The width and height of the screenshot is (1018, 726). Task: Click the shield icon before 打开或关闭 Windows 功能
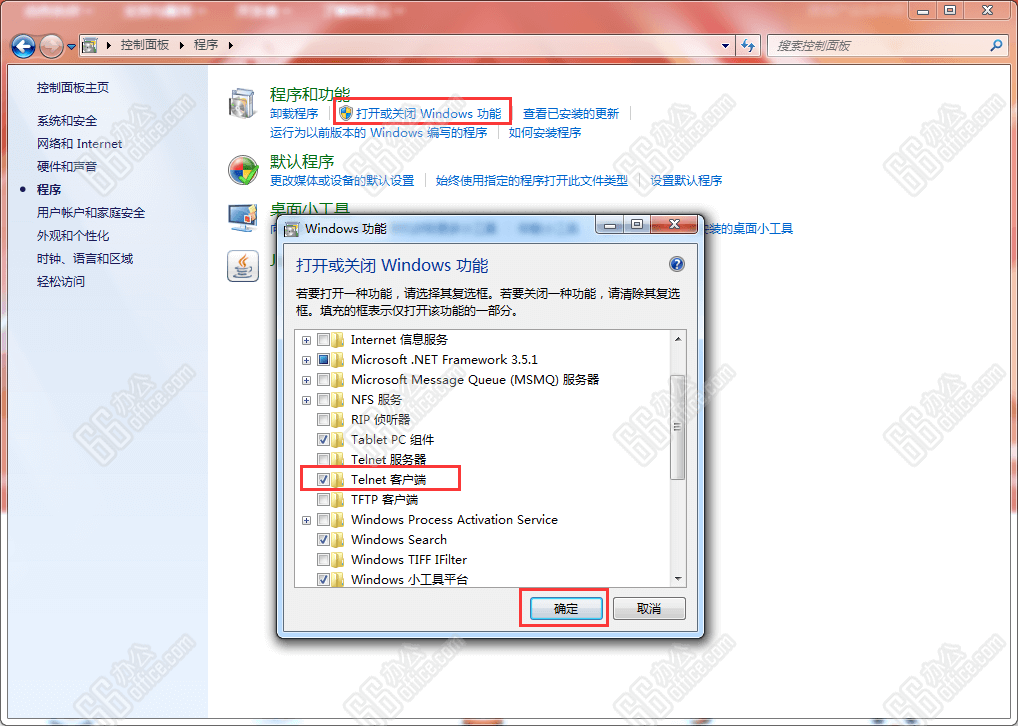point(346,113)
